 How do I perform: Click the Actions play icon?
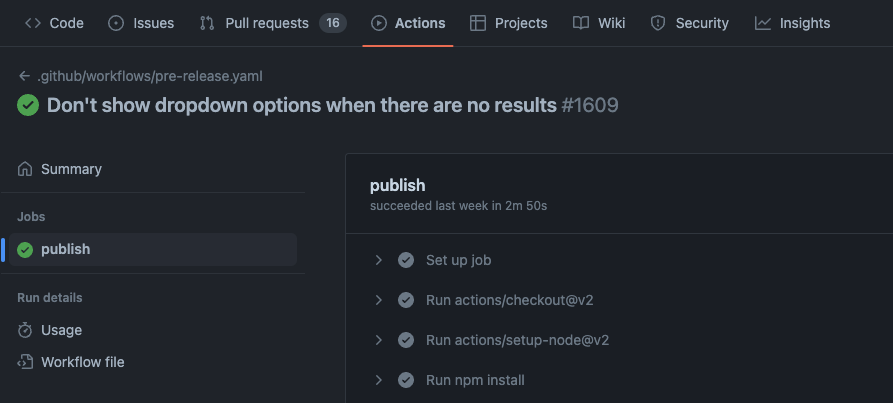pyautogui.click(x=379, y=23)
